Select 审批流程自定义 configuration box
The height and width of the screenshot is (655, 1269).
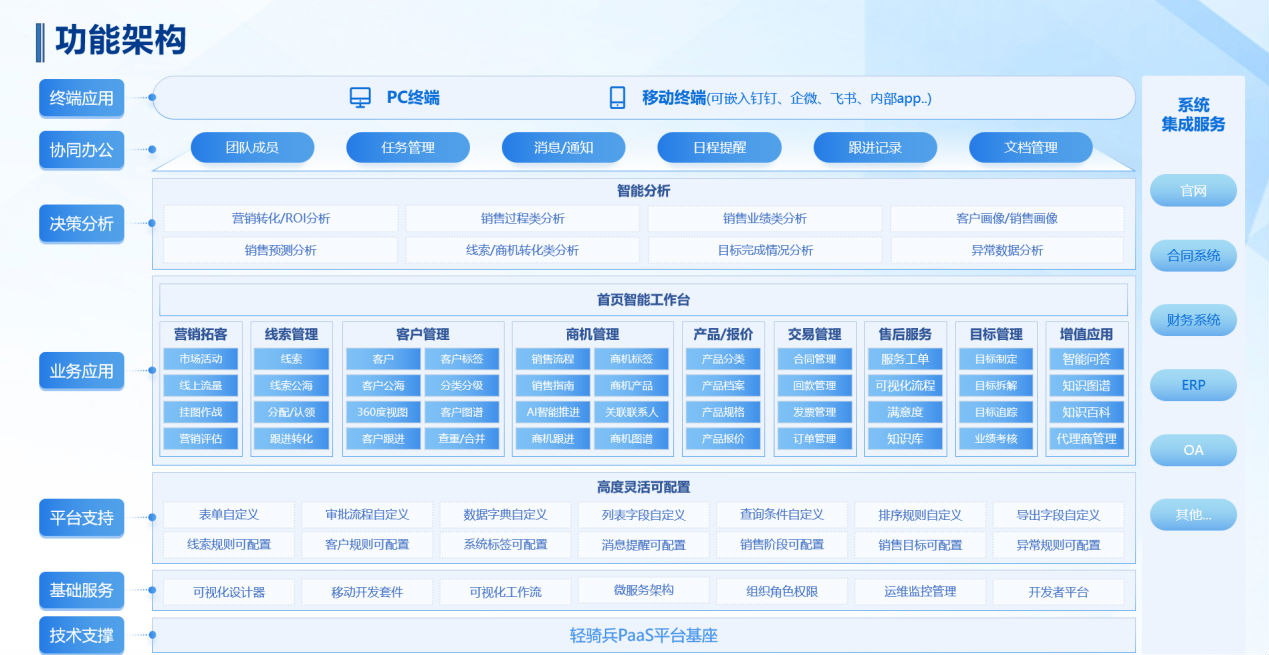pos(367,515)
